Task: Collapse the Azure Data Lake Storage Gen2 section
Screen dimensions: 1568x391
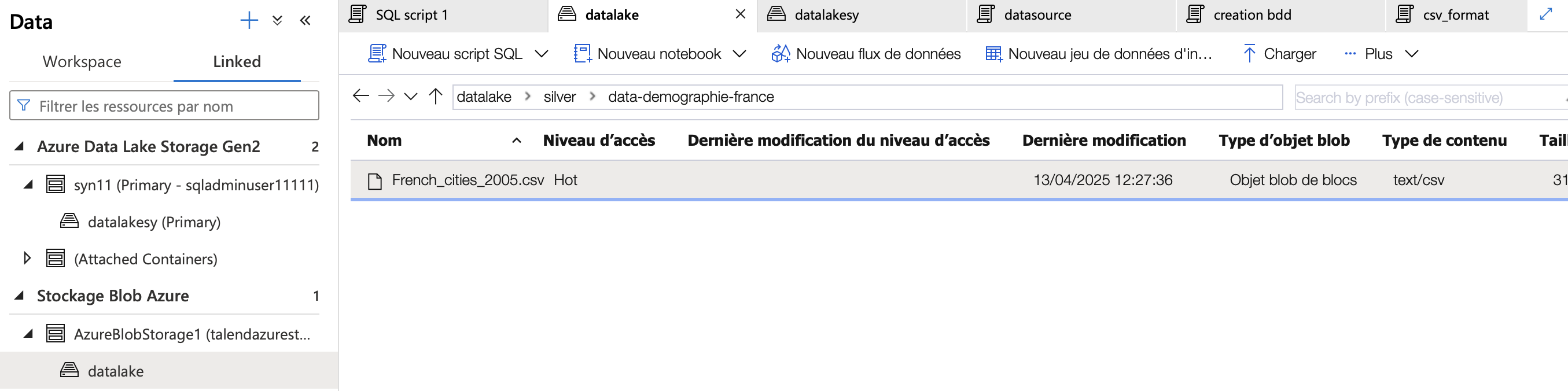Action: (x=20, y=146)
